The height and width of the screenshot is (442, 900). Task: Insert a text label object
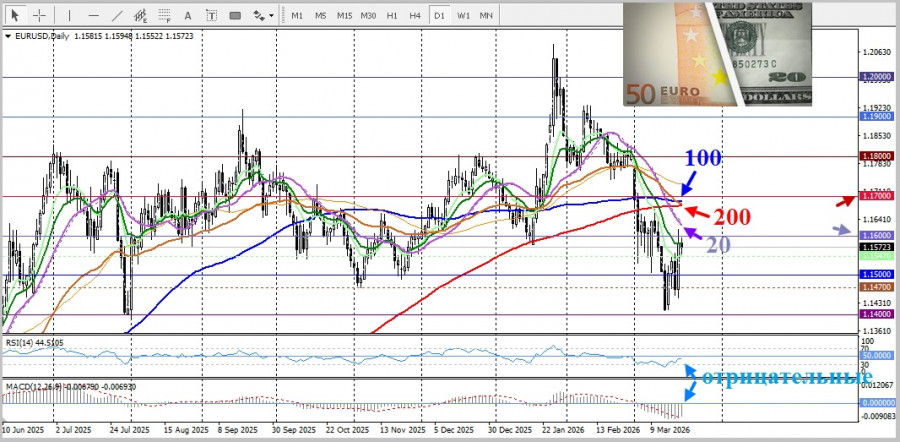click(x=210, y=16)
